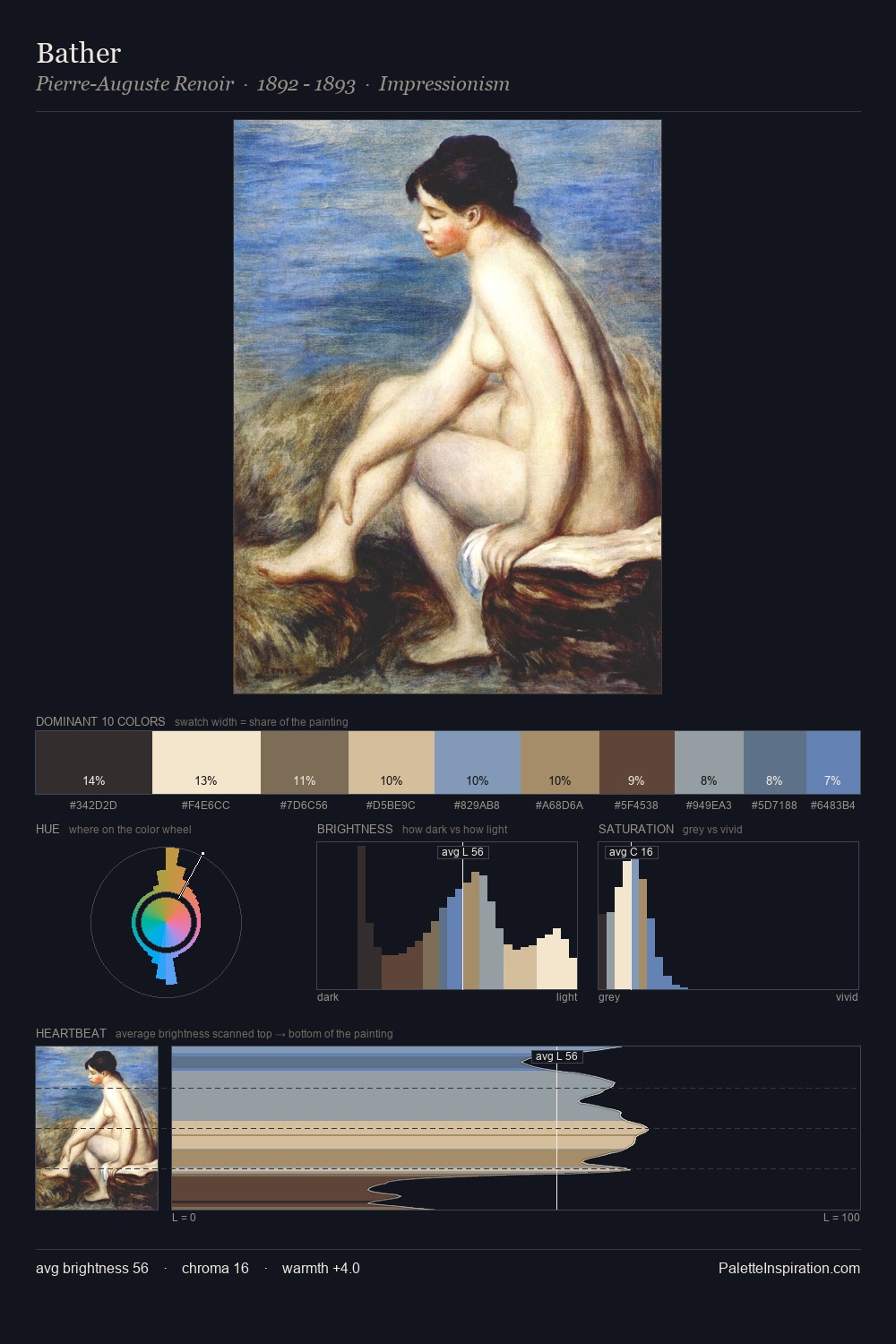Click the L = 100 axis label
This screenshot has width=896, height=1344.
click(841, 1218)
